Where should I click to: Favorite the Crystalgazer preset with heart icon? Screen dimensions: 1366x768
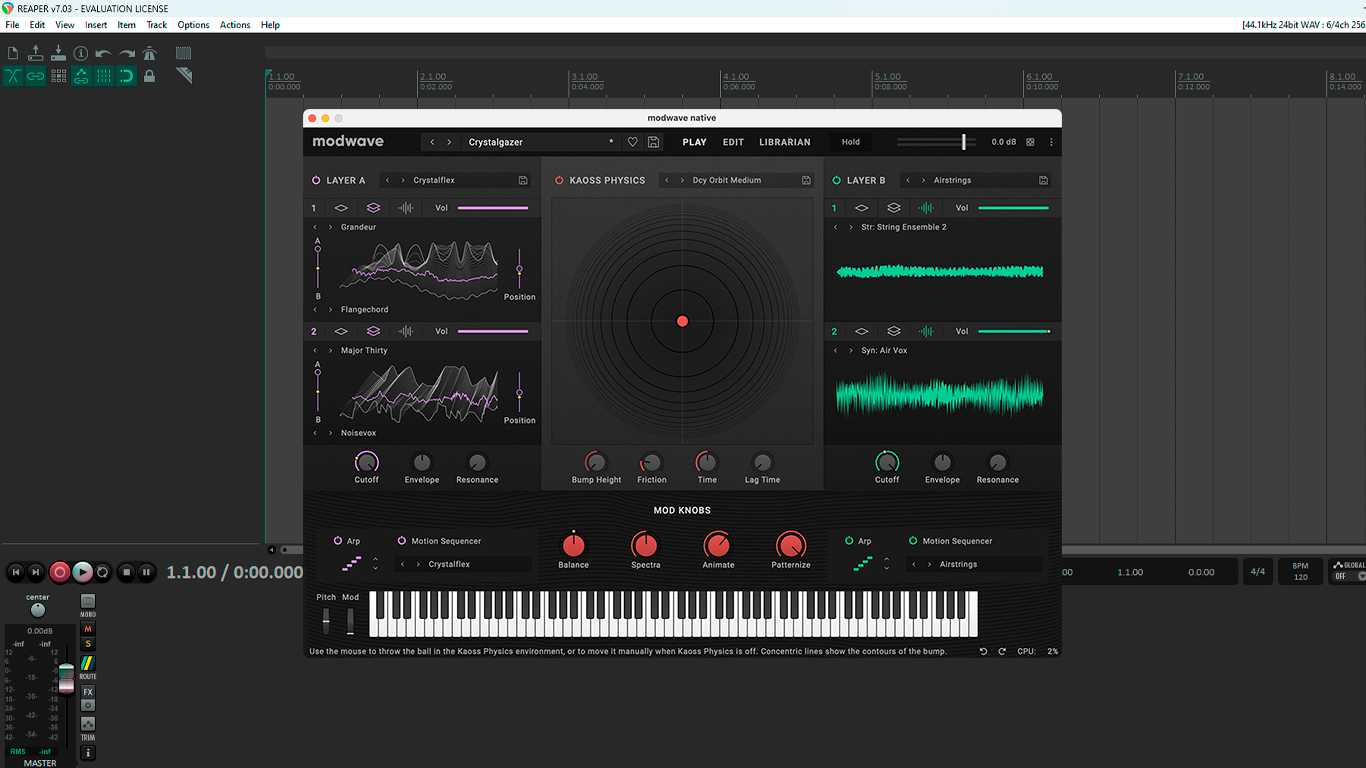click(x=632, y=142)
